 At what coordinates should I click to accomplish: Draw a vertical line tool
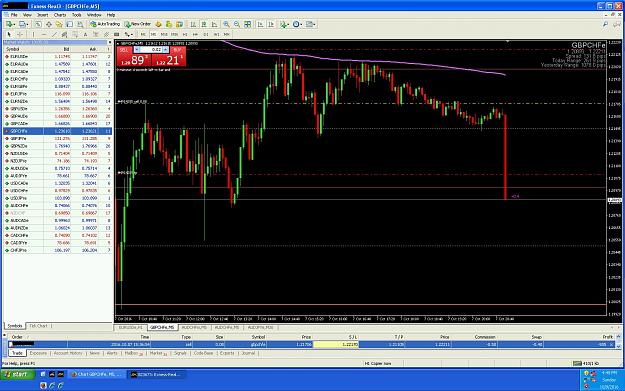33,35
